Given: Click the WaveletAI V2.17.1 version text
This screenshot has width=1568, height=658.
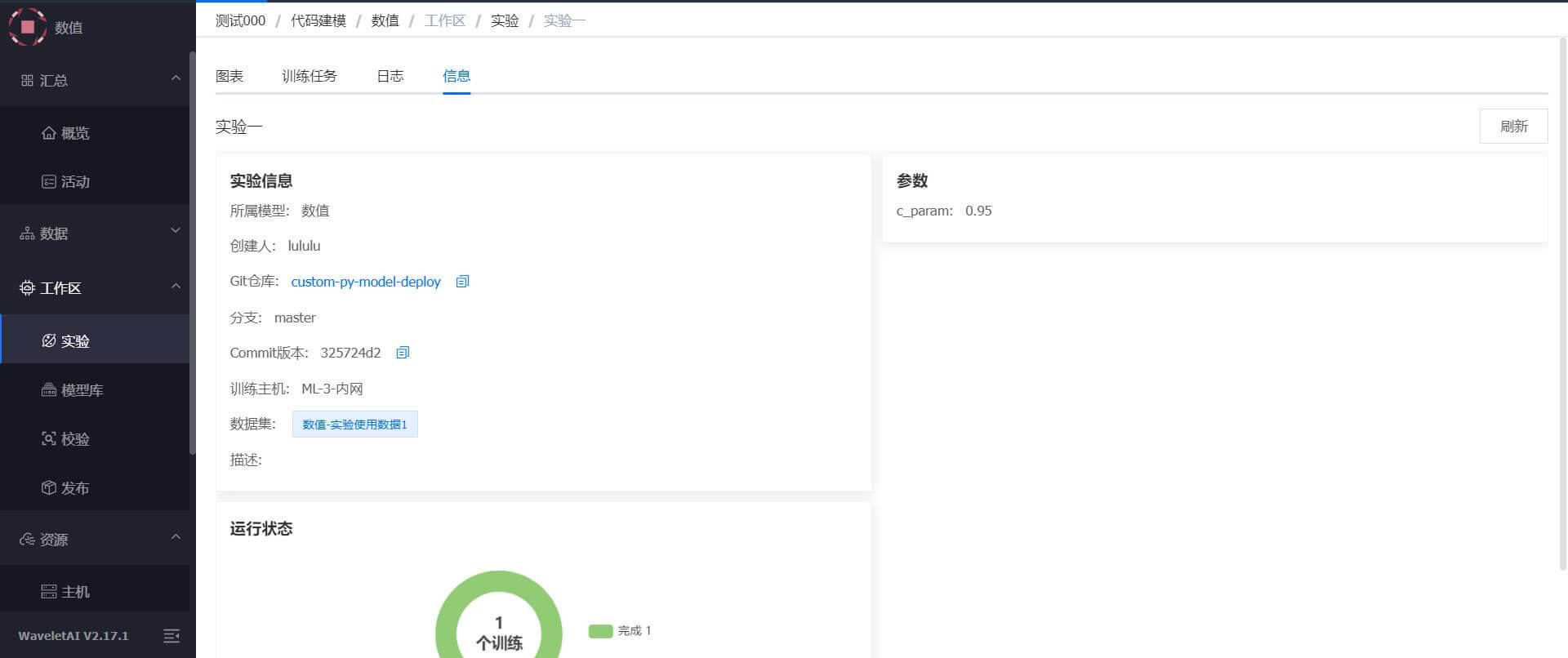Looking at the screenshot, I should [73, 636].
